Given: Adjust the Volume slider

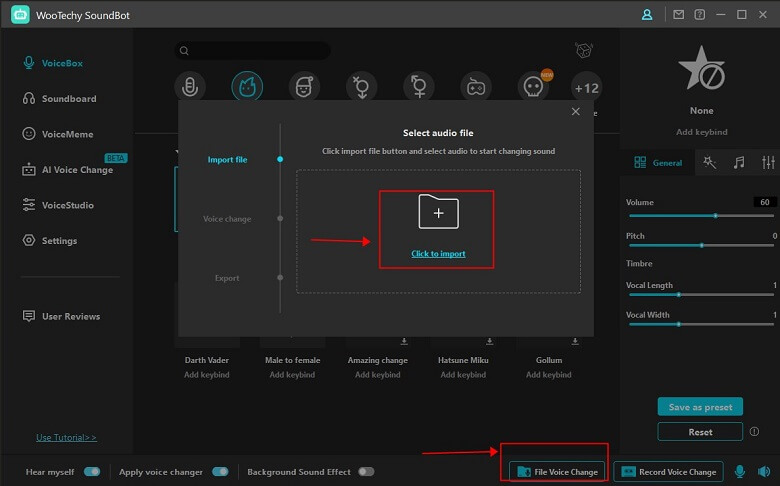Looking at the screenshot, I should coord(701,216).
